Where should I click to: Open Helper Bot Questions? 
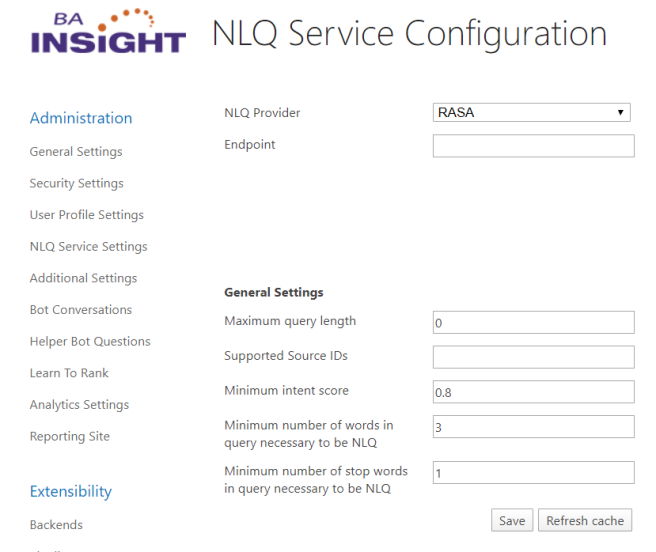(90, 342)
